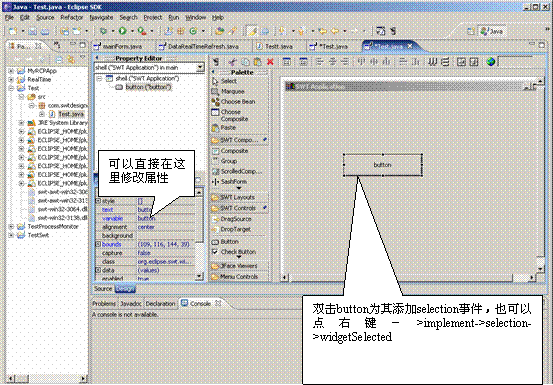The height and width of the screenshot is (385, 553).
Task: Expand the bounds property row
Action: tap(98, 244)
